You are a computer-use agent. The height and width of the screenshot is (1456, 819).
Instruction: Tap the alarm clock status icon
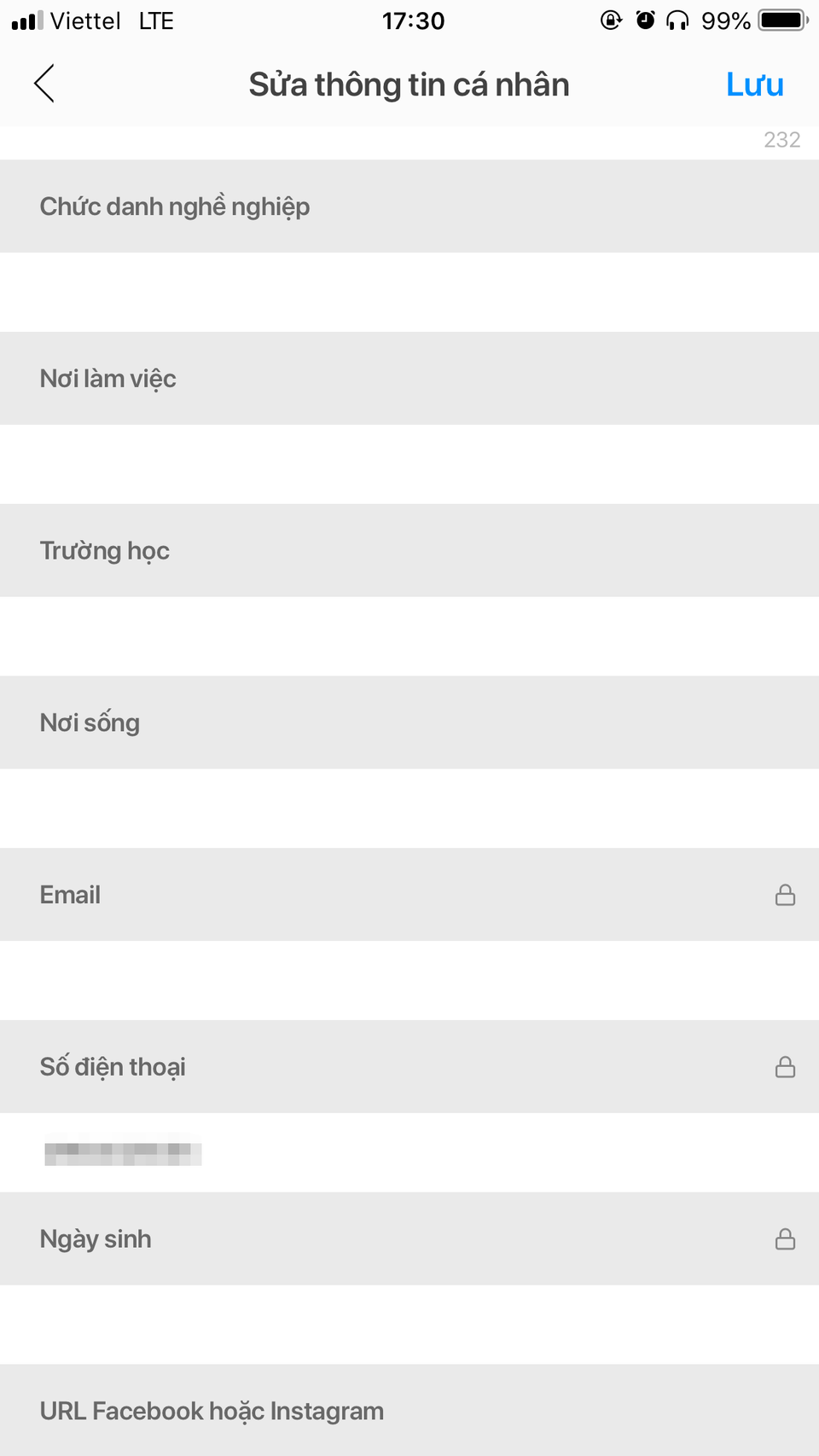coord(646,20)
